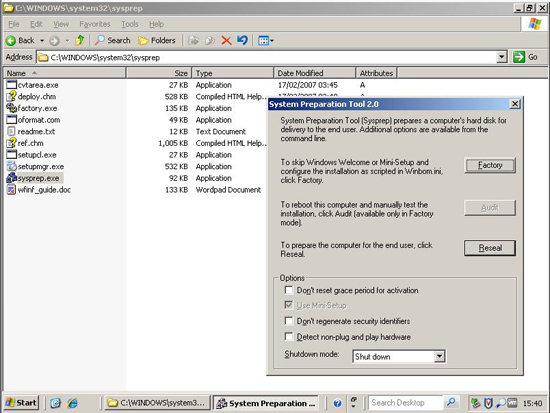The image size is (550, 413).
Task: Select the ref.chm help file icon
Action: coord(12,143)
